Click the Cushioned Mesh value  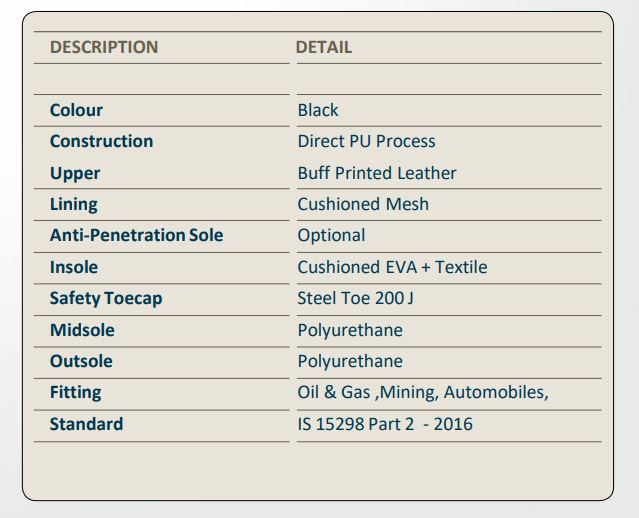pyautogui.click(x=363, y=204)
